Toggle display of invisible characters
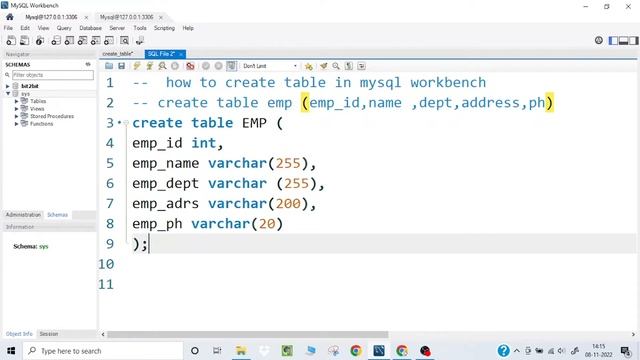Screen dimensions: 640x360 349,66
